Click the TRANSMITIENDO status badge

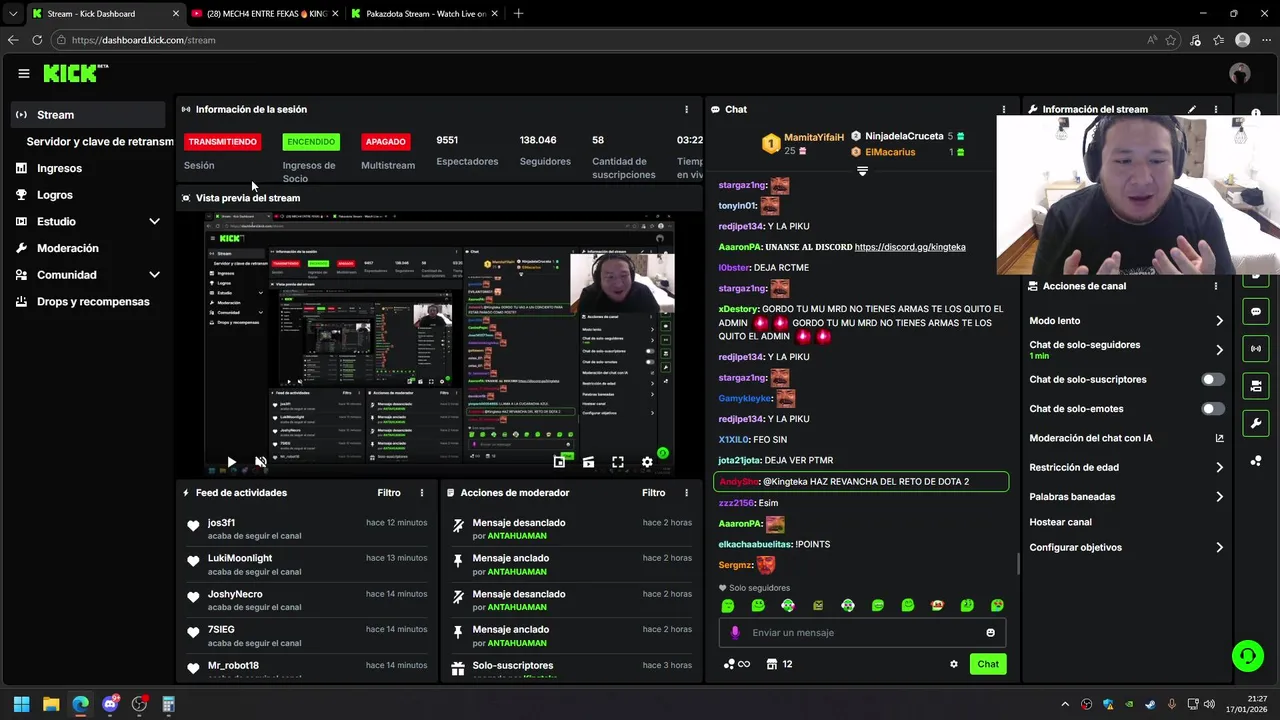point(222,142)
